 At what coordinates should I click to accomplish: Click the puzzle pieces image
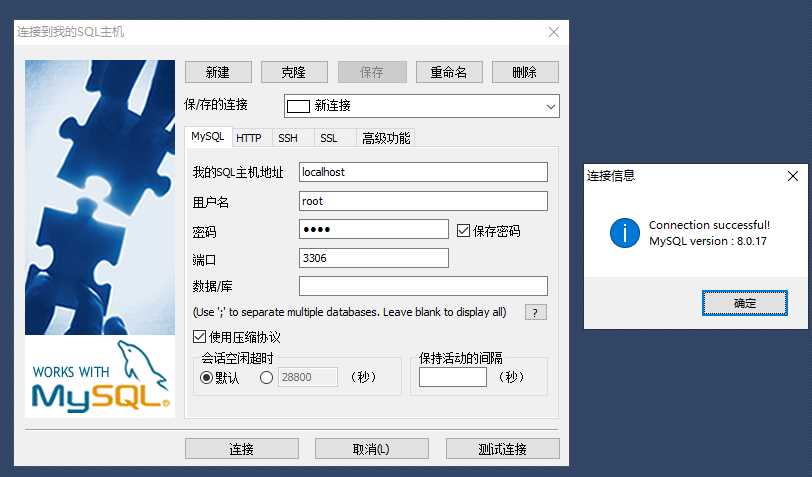[100, 197]
